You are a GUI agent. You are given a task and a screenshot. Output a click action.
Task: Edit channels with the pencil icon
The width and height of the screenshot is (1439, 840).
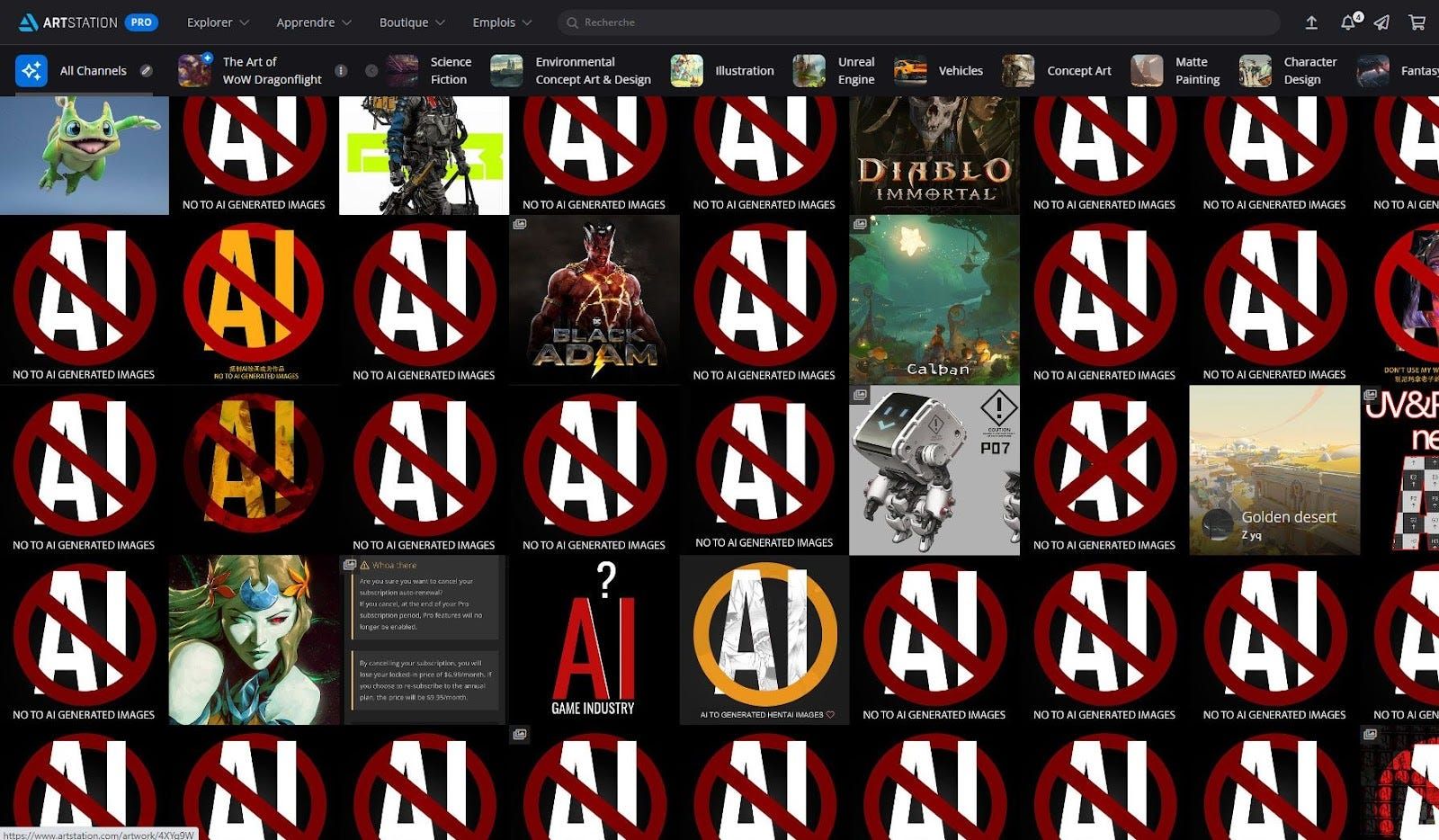(x=146, y=71)
